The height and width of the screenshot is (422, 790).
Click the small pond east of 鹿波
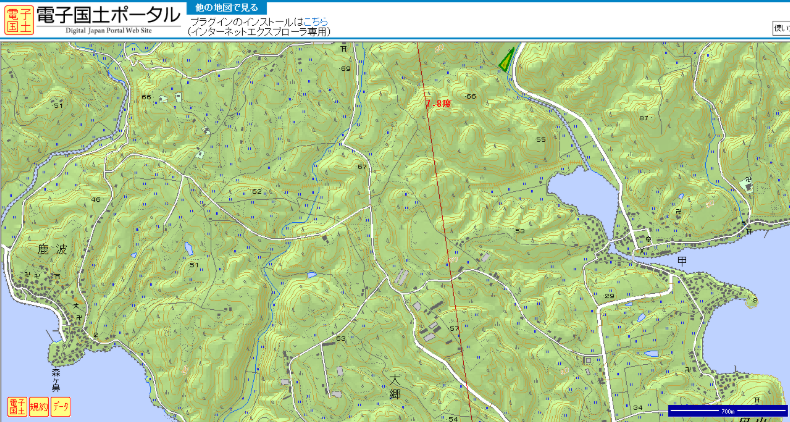click(187, 250)
